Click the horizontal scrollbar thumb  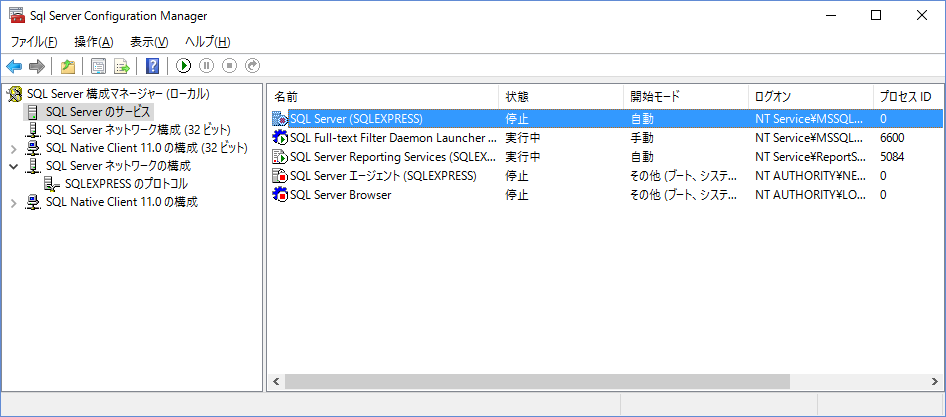point(537,381)
